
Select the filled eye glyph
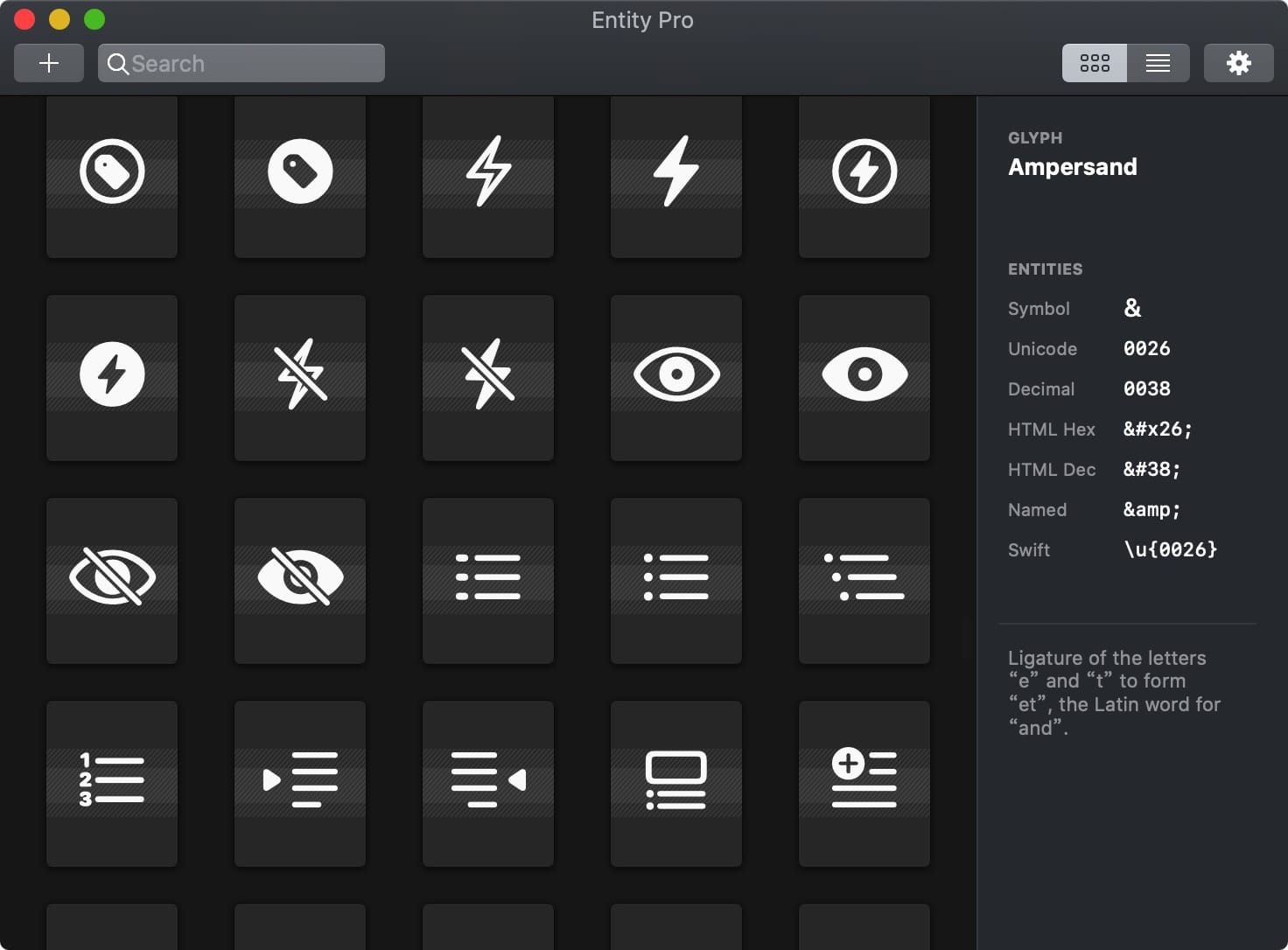click(x=864, y=377)
